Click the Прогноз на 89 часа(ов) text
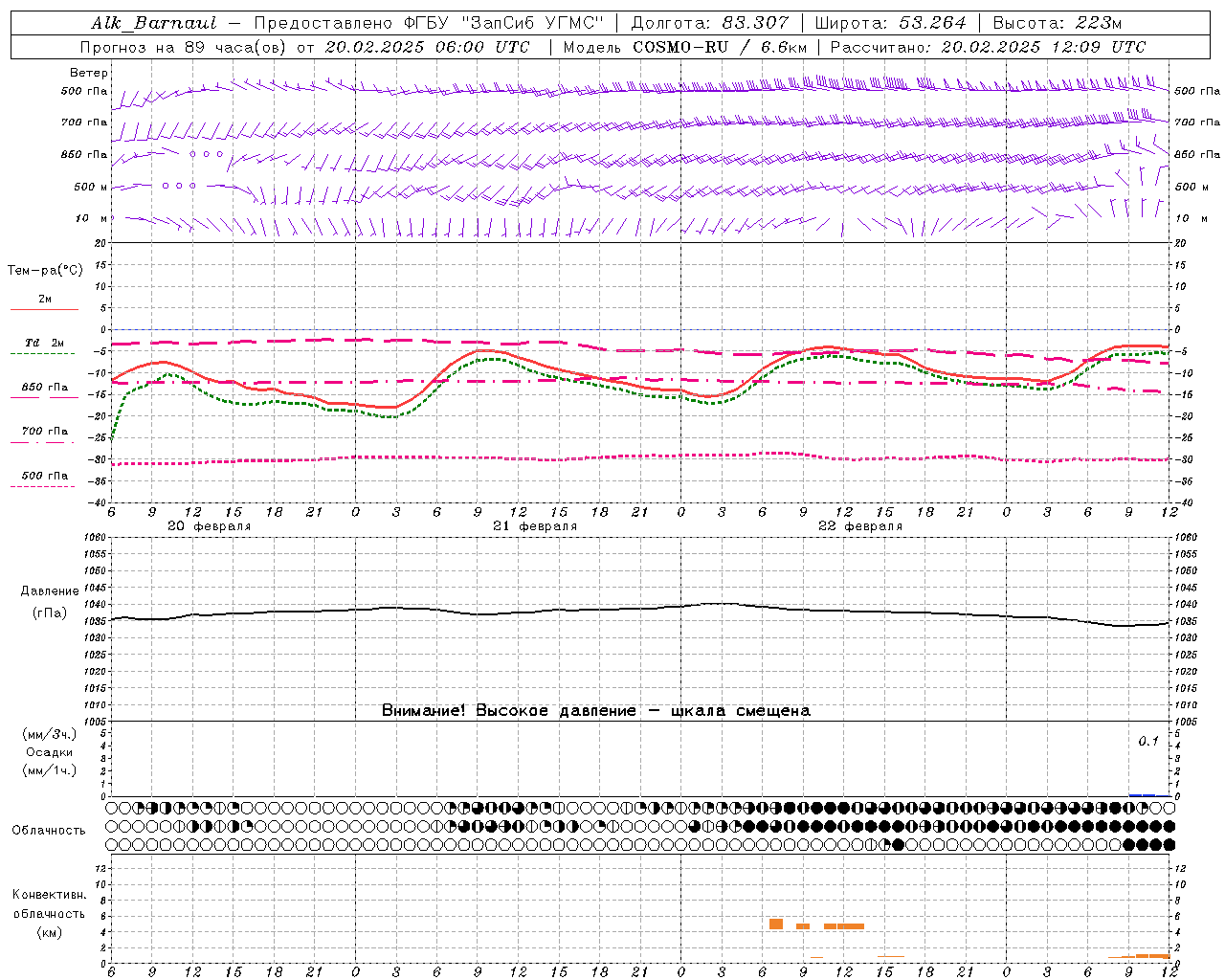Image resolution: width=1225 pixels, height=980 pixels. pos(183,47)
